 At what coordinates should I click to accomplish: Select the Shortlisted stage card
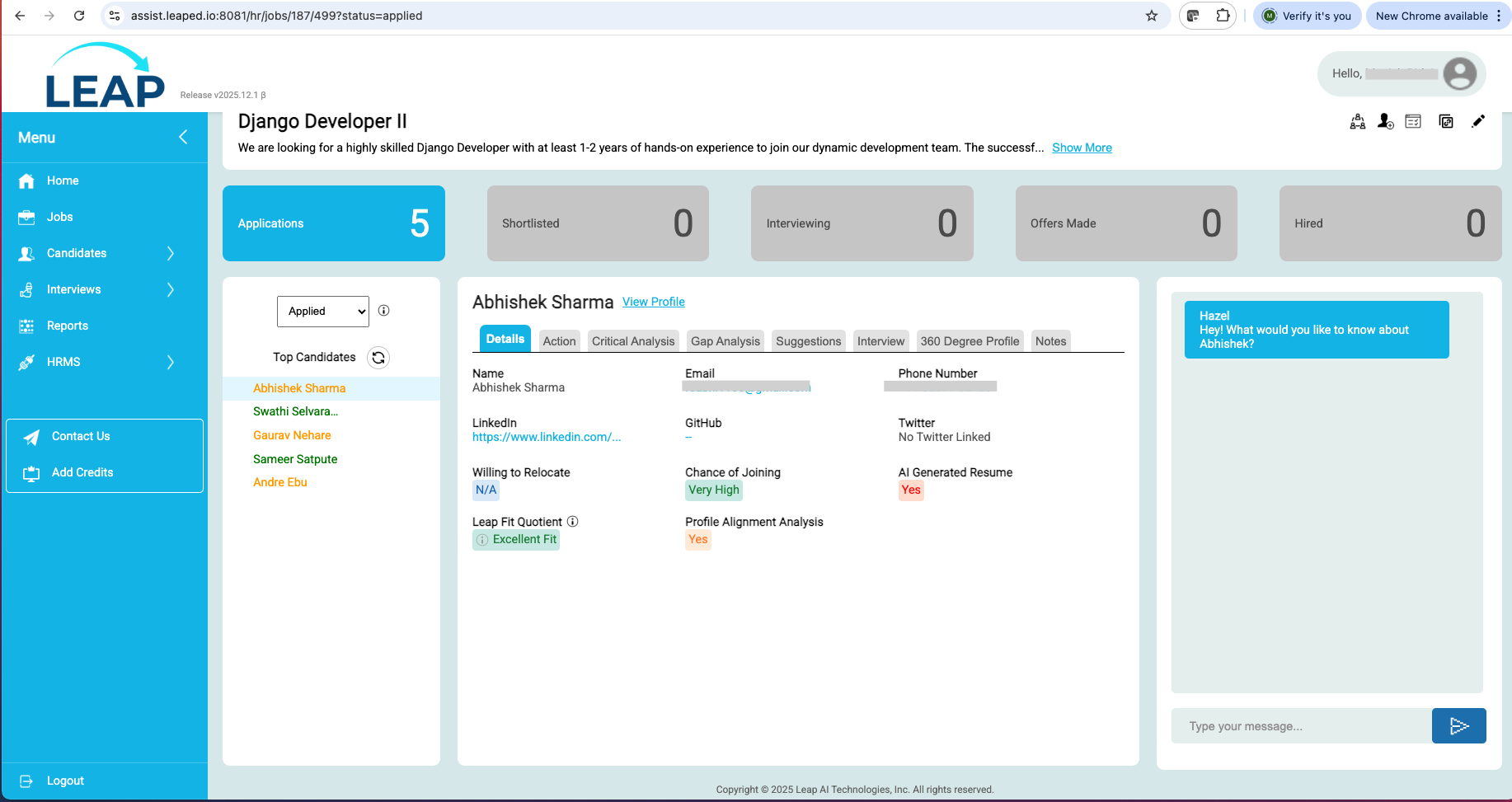pos(598,223)
